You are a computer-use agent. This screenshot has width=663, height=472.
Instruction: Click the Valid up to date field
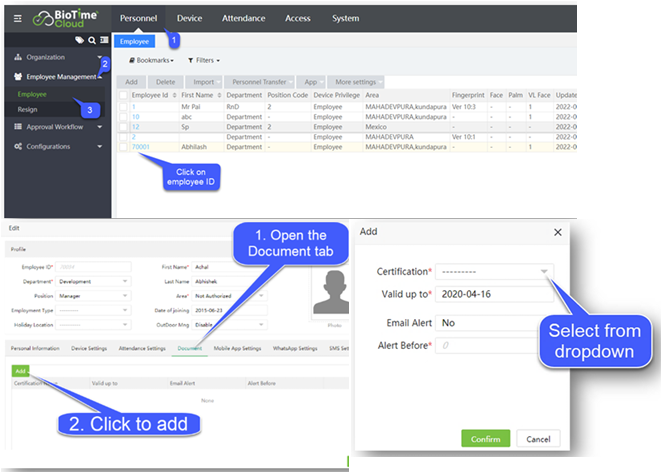494,294
